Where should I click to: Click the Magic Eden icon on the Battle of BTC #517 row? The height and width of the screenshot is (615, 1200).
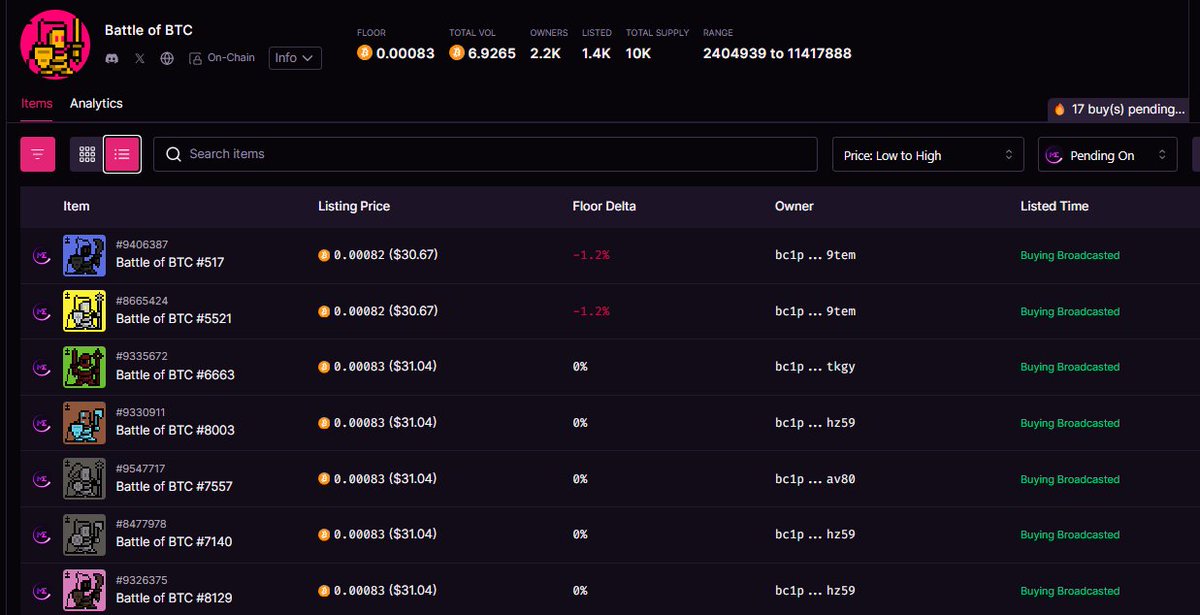[41, 256]
